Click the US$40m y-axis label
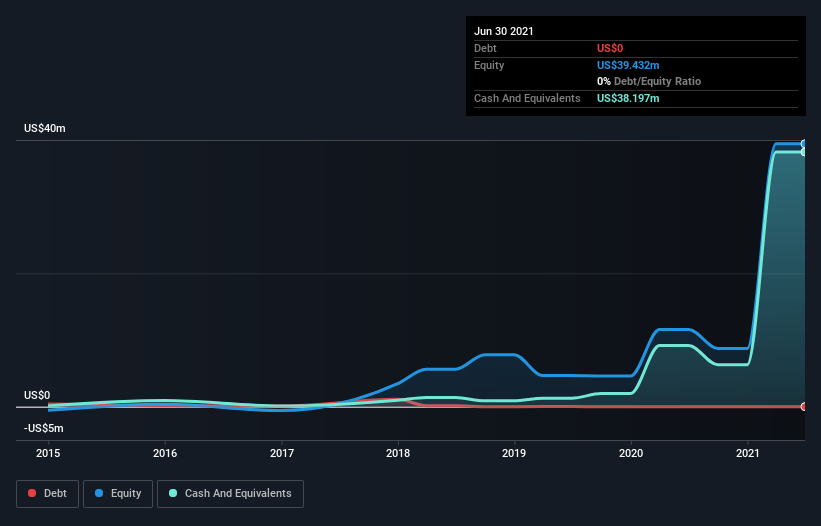 (45, 128)
